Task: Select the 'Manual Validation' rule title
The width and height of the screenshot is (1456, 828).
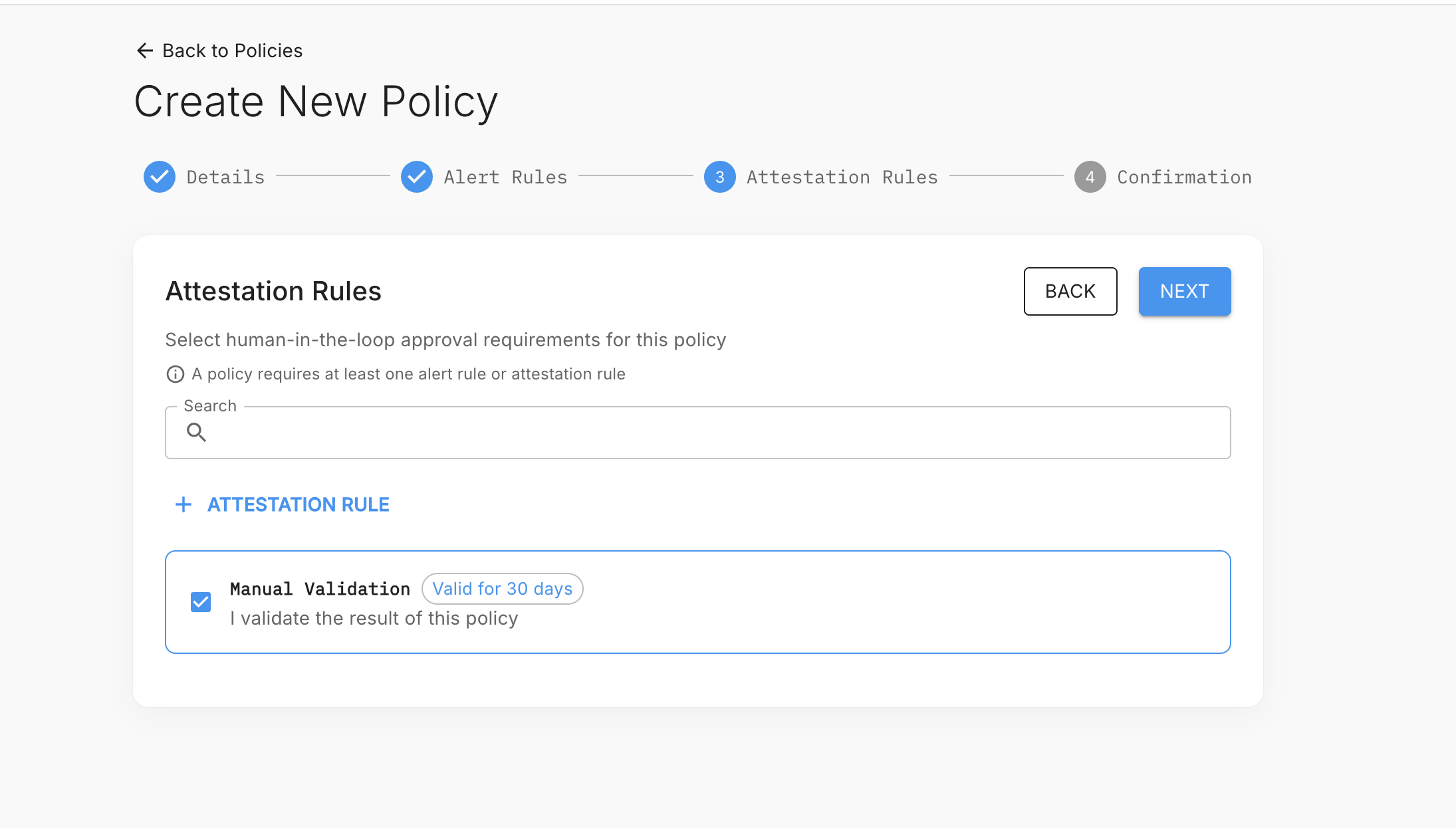Action: click(x=320, y=589)
